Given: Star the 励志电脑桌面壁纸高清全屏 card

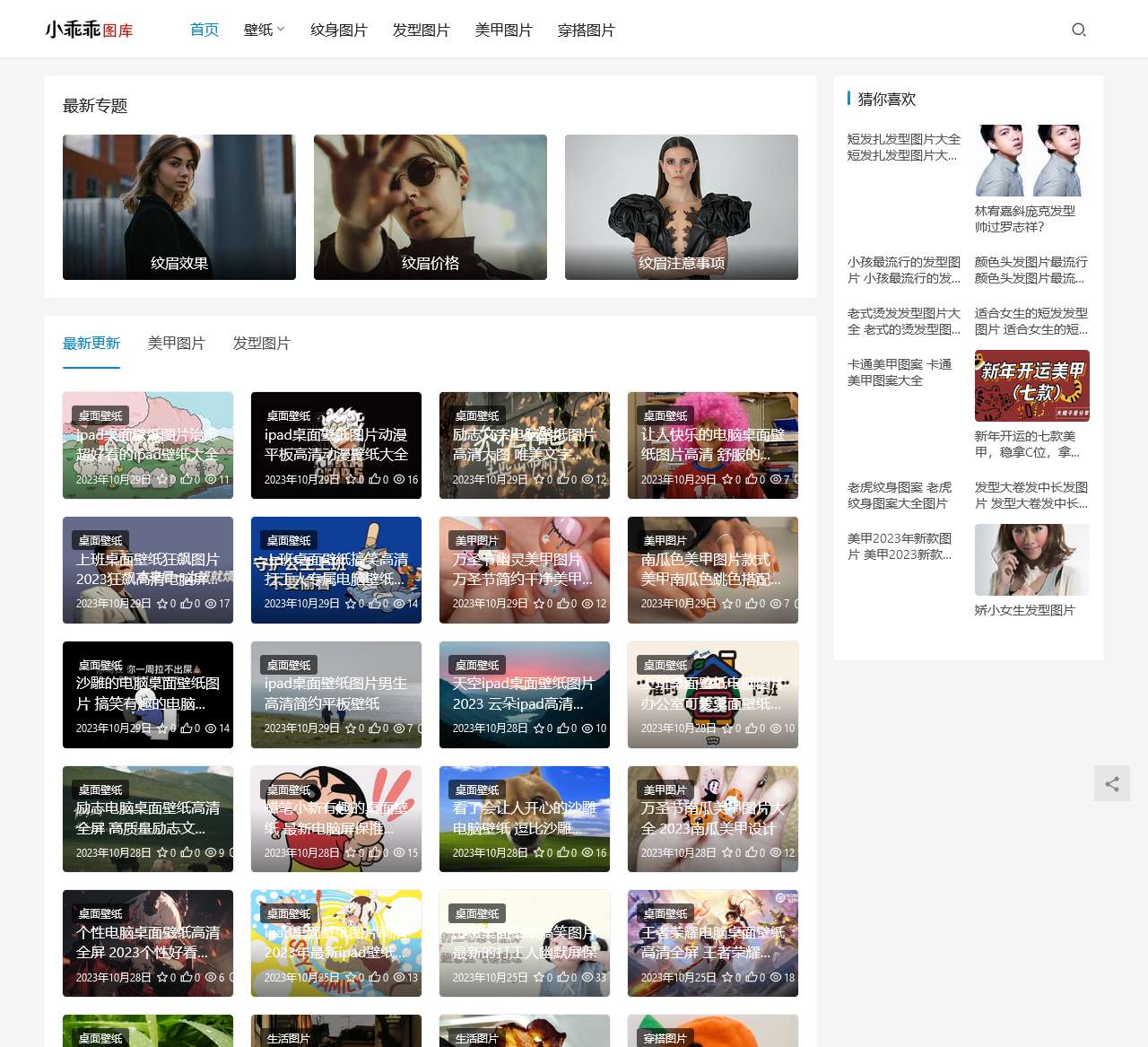Looking at the screenshot, I should click(162, 854).
